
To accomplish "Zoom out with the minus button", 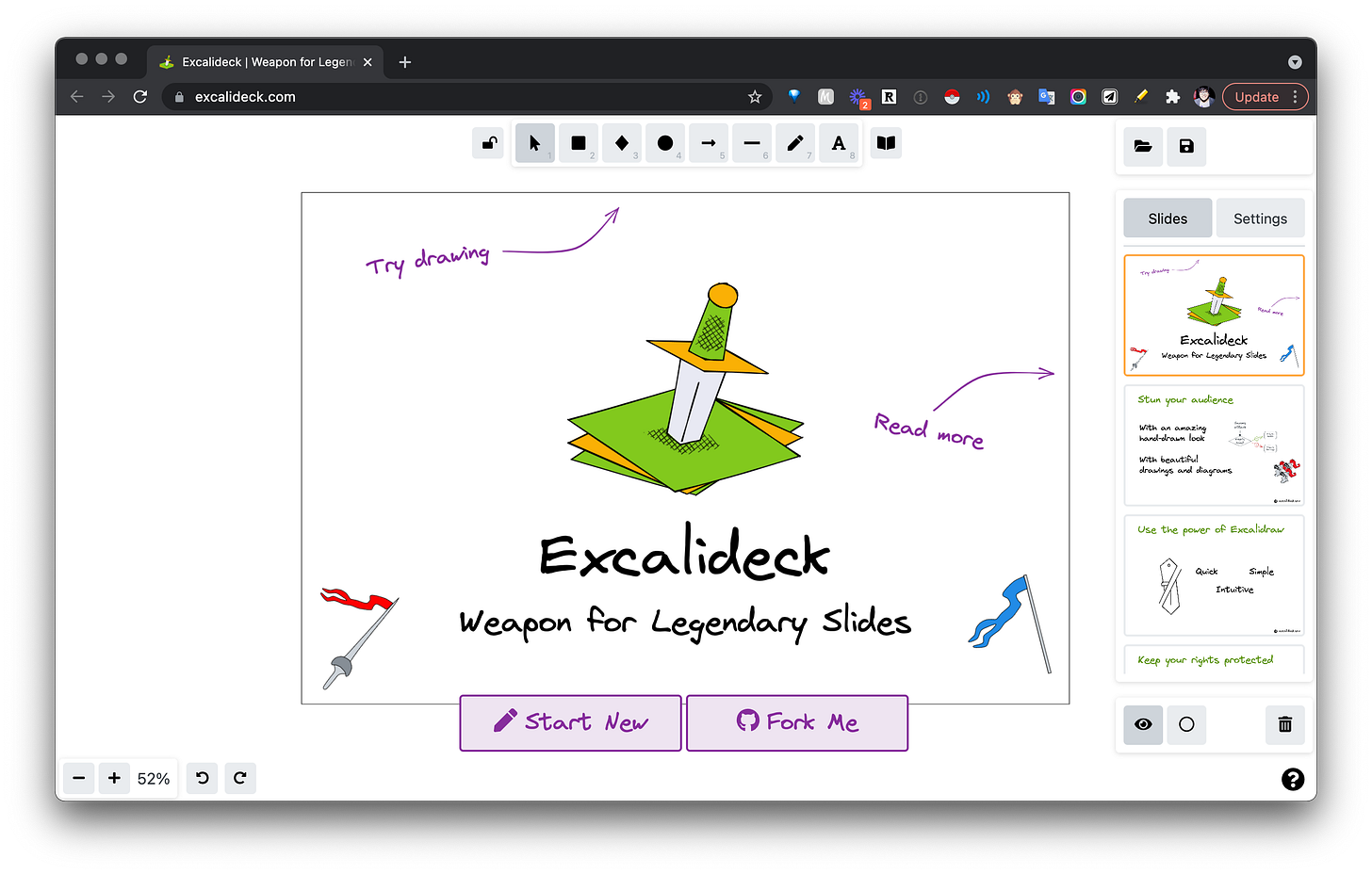I will click(x=79, y=778).
